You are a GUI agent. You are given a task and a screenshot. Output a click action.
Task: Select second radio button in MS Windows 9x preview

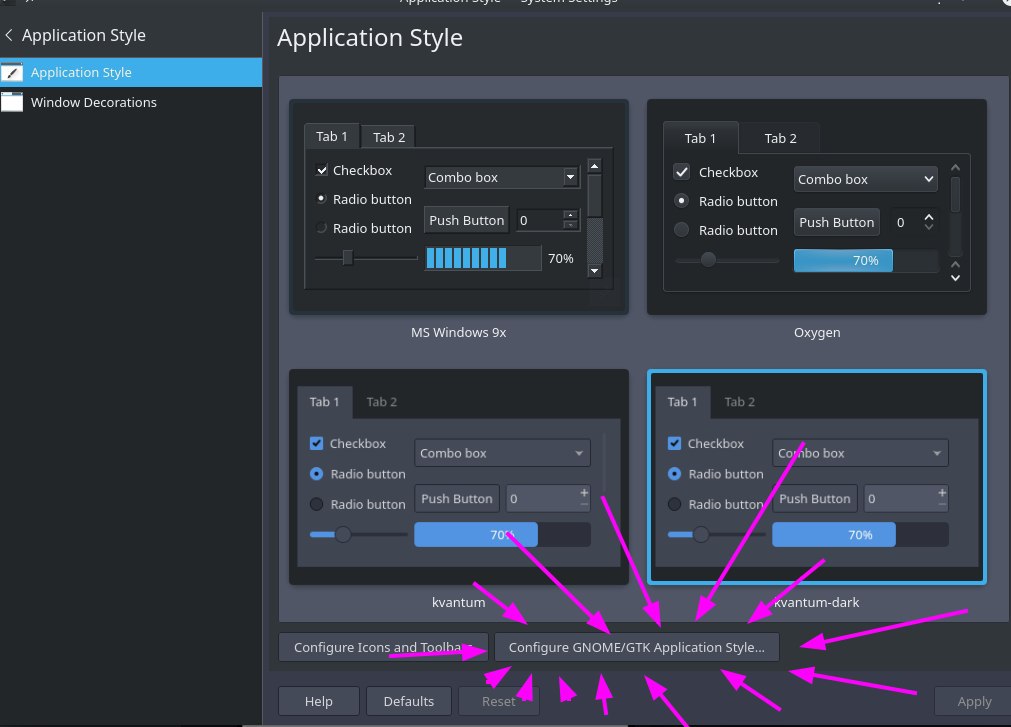click(x=322, y=228)
